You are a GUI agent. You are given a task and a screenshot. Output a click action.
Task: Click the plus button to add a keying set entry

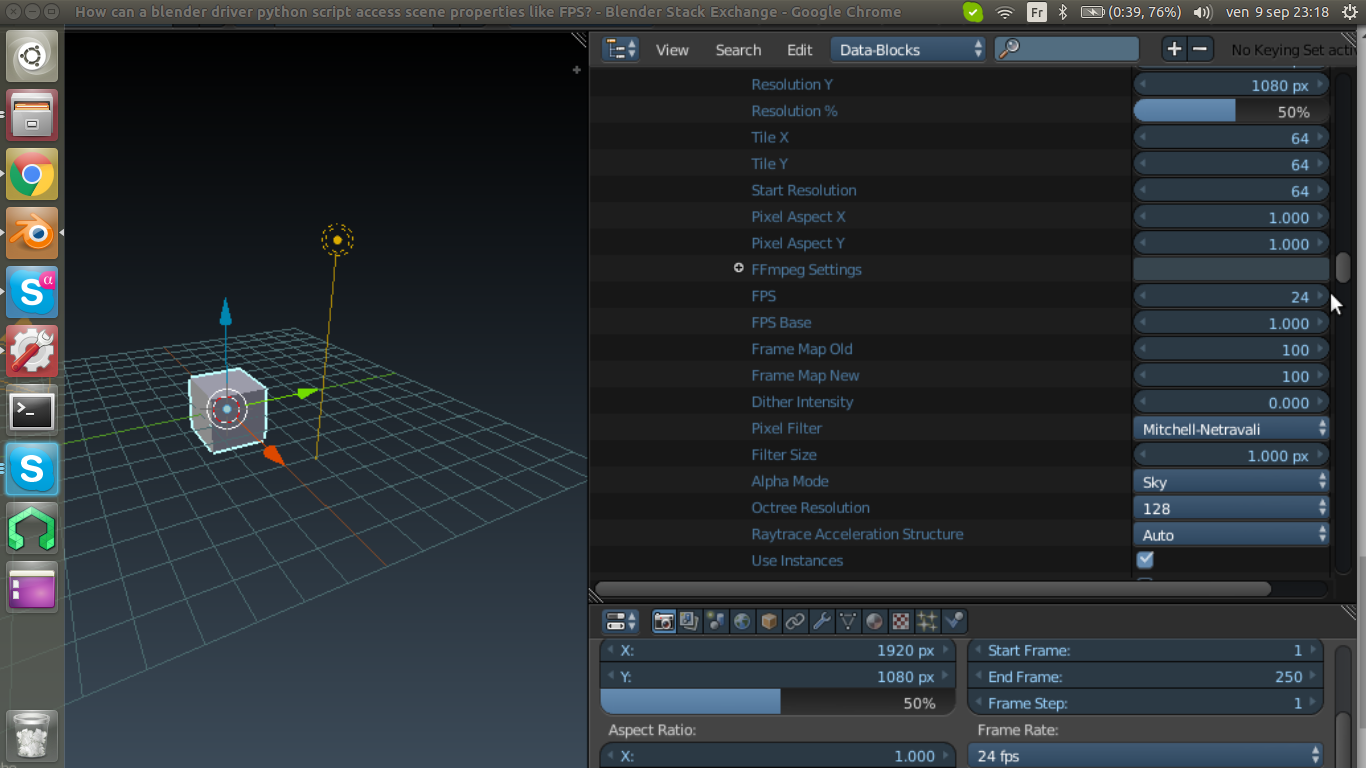click(1174, 49)
